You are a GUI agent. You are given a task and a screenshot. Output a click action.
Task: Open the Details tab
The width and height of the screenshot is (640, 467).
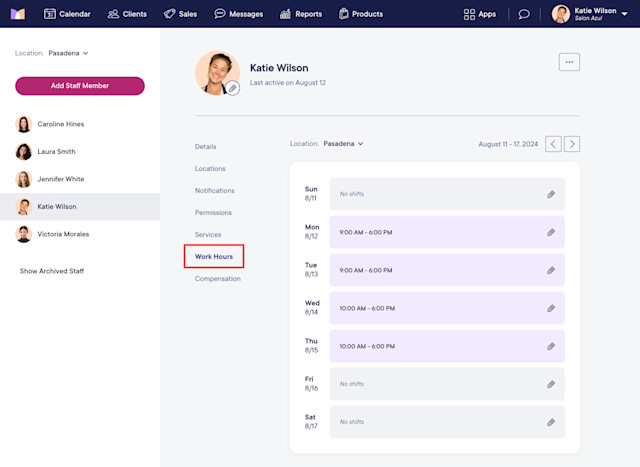206,147
